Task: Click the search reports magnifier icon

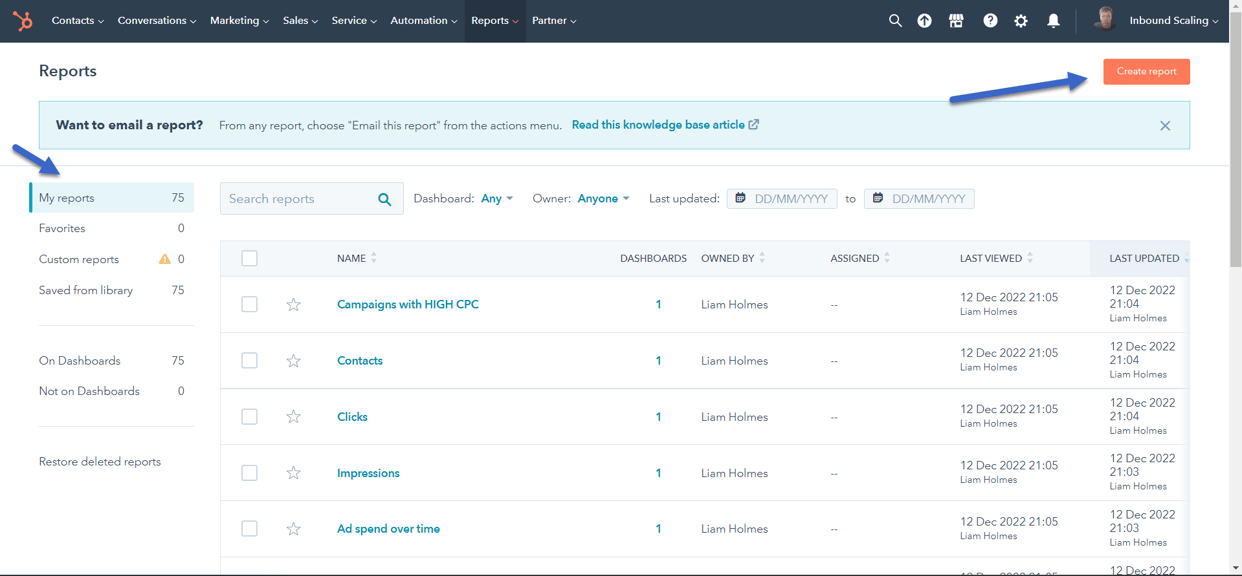Action: pos(385,199)
